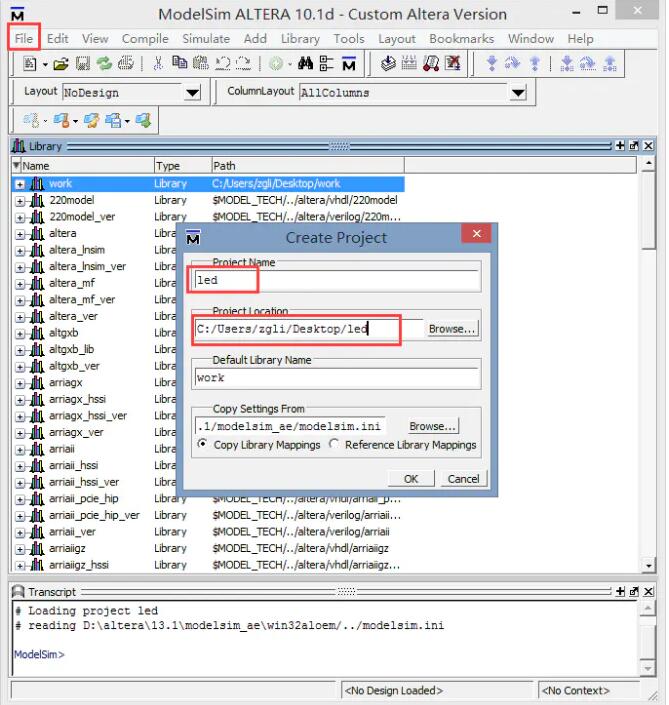Select the arriaiigz library row
The height and width of the screenshot is (705, 669).
point(208,548)
